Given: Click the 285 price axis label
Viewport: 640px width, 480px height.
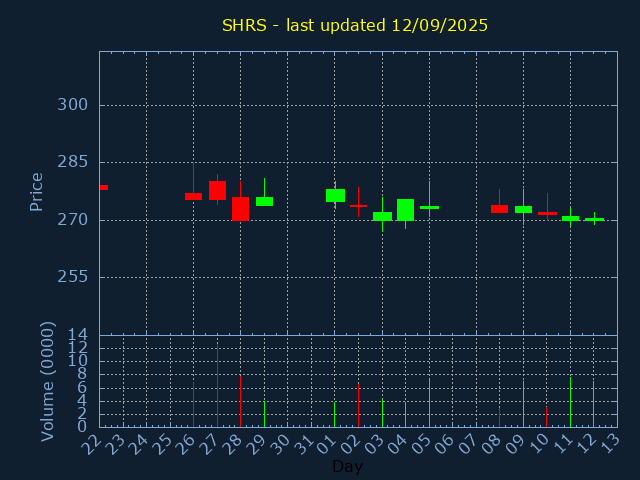Looking at the screenshot, I should [x=72, y=162].
